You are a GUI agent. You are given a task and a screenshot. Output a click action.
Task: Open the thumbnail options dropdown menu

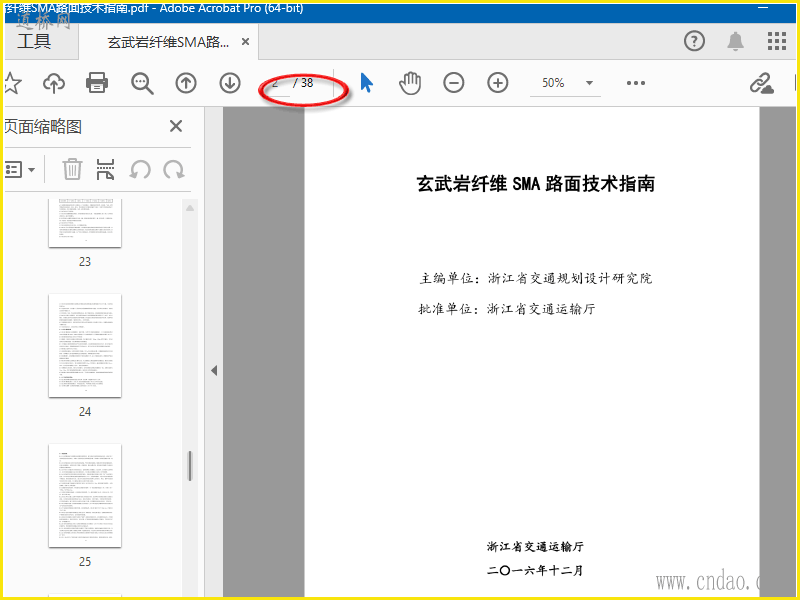pyautogui.click(x=20, y=169)
